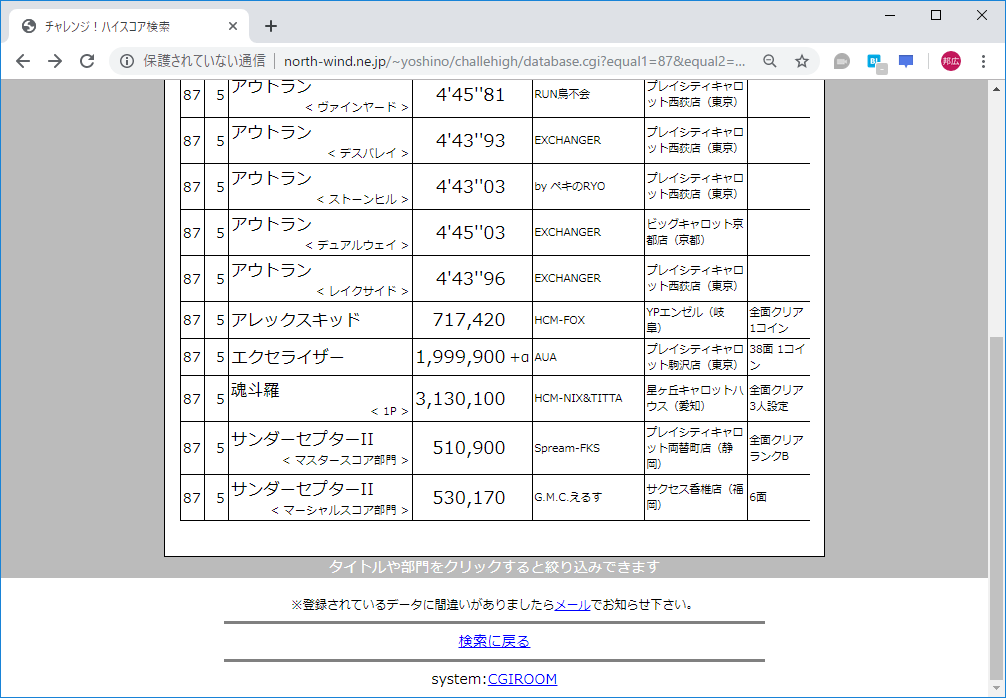Select the チャレンジ！ハイスコア検索 tab
1006x698 pixels.
(120, 25)
